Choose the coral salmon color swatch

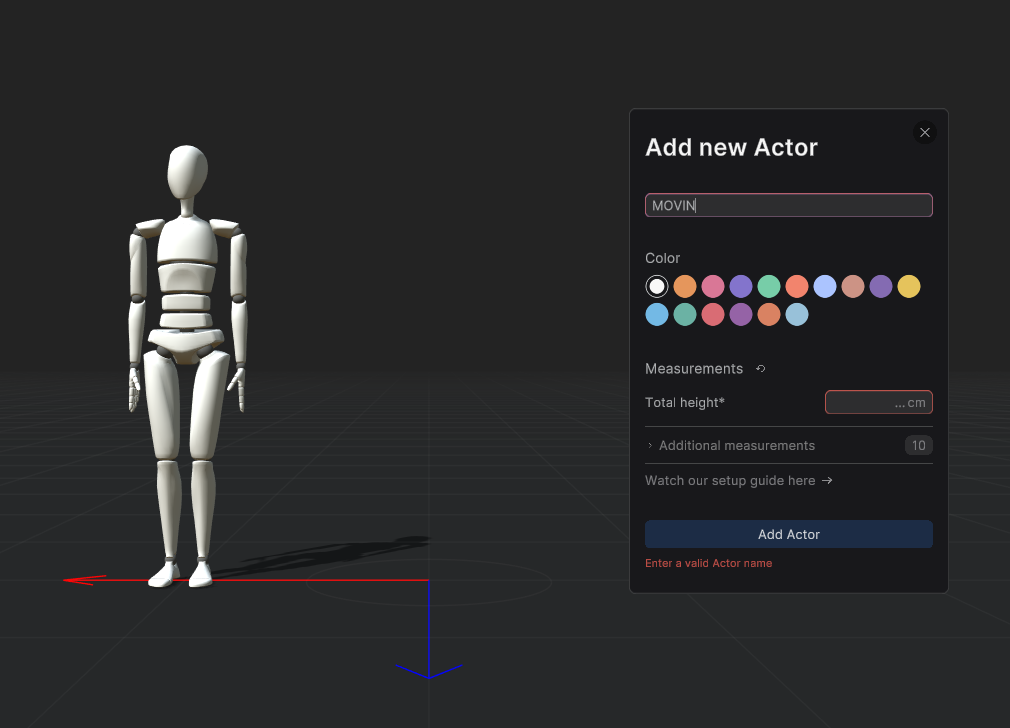click(796, 287)
